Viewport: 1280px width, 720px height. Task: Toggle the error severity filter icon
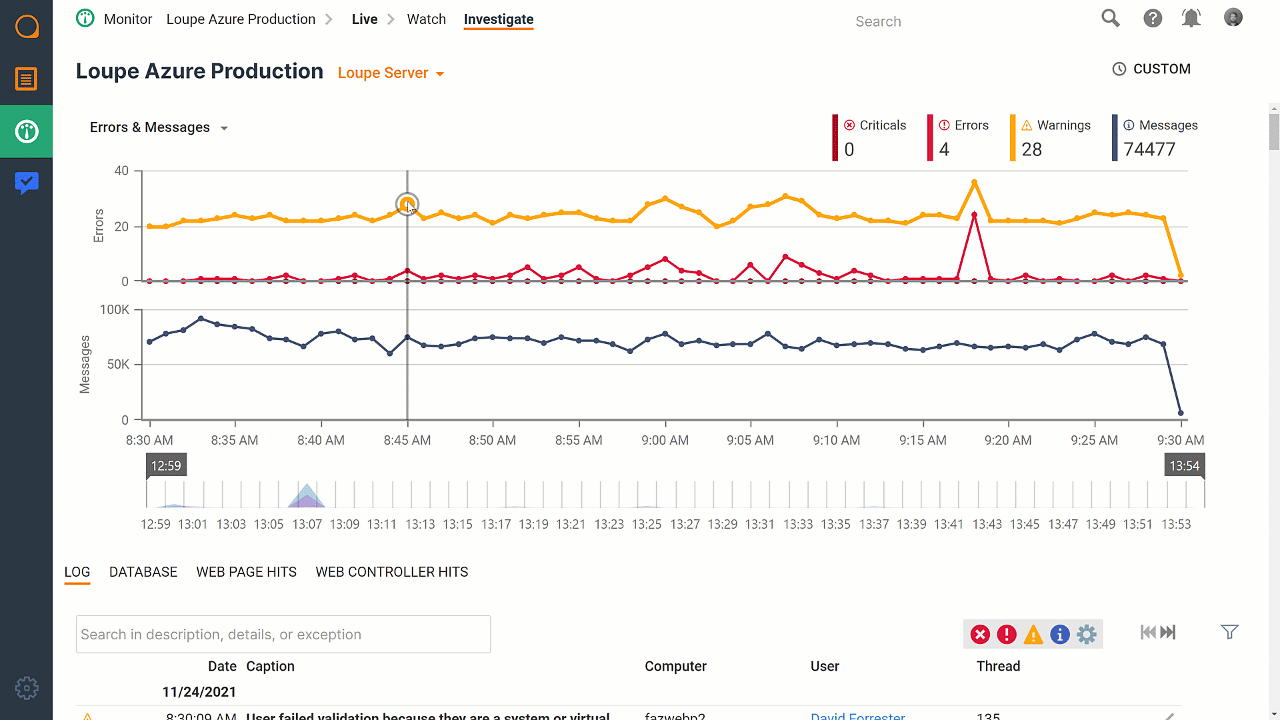[x=1007, y=634]
